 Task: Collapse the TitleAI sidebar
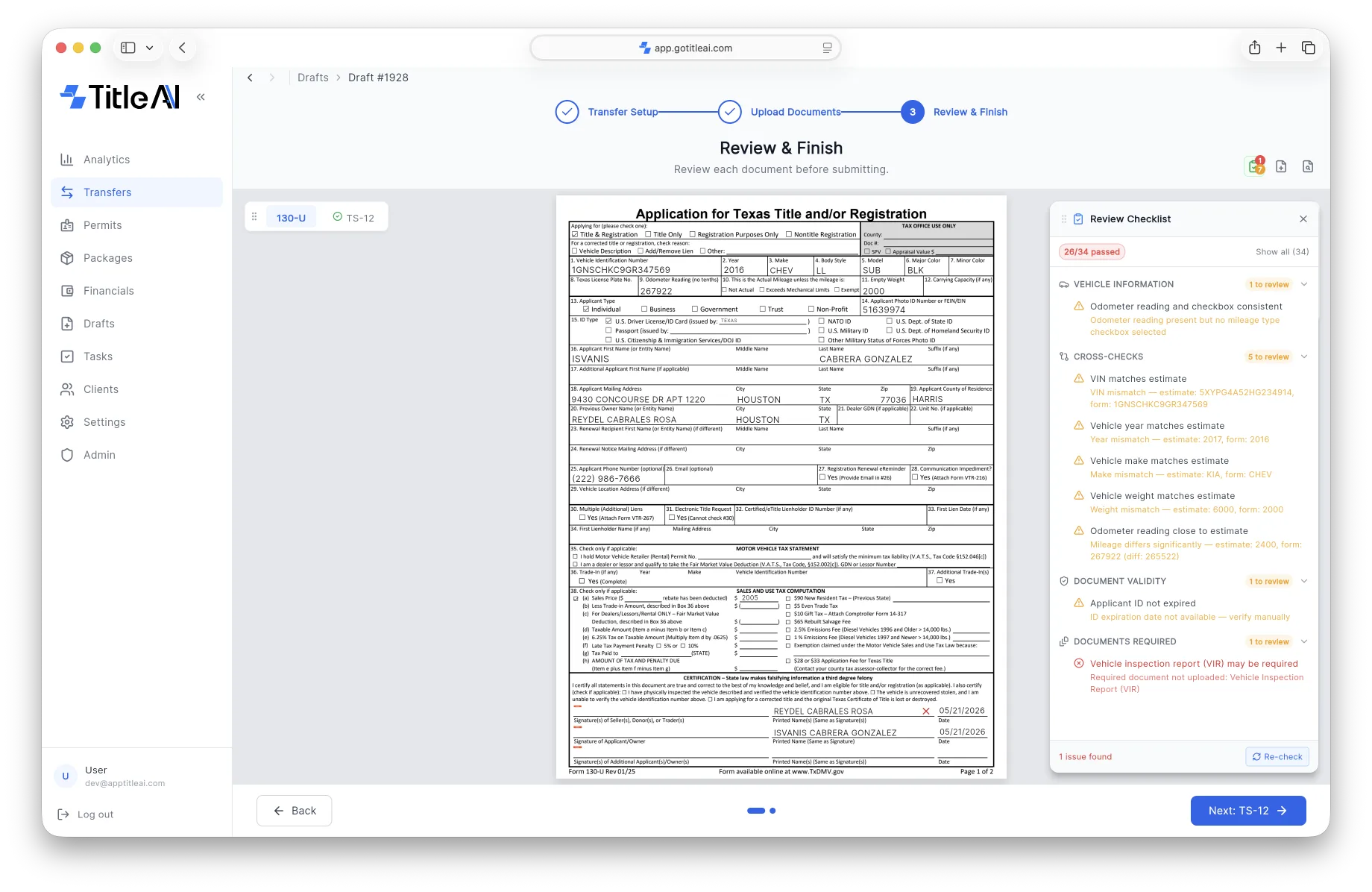tap(201, 97)
